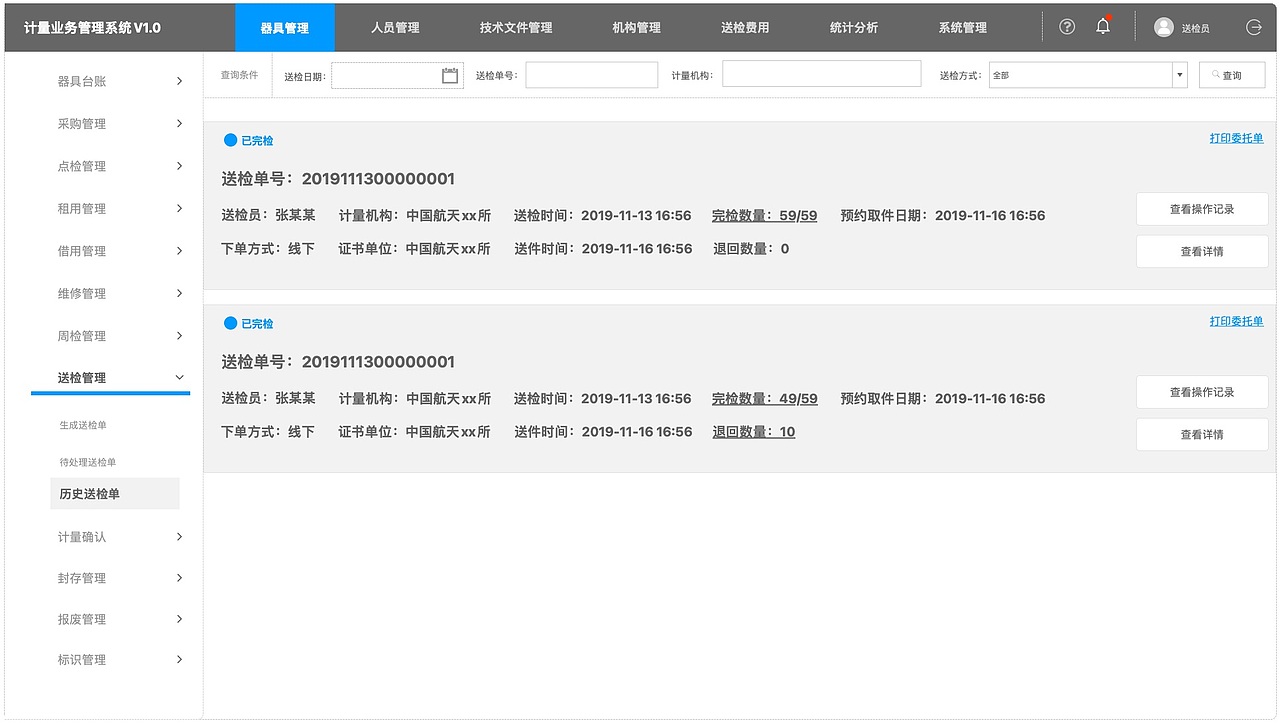
Task: Click 查看操作记录 in the second record
Action: (x=1202, y=392)
